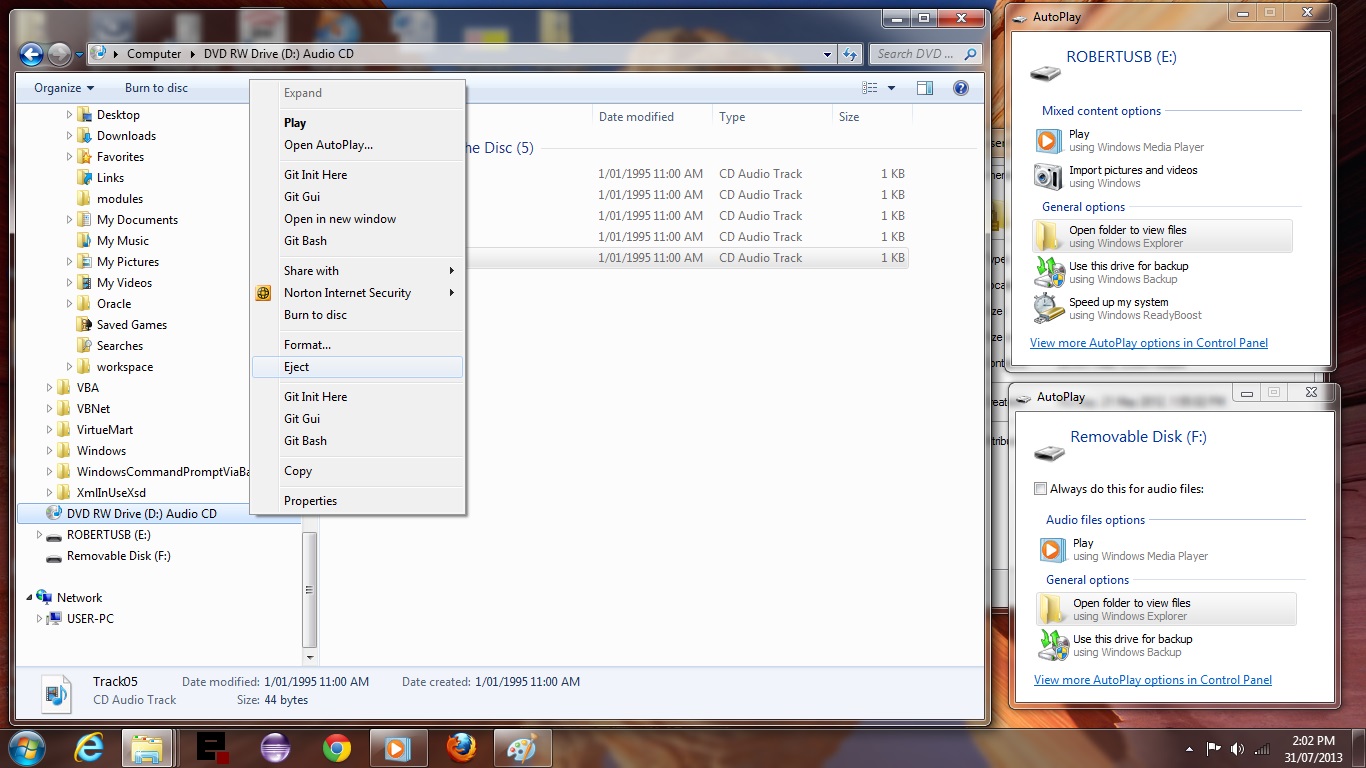Click the Explorer help question mark icon
The image size is (1366, 768).
[x=961, y=88]
